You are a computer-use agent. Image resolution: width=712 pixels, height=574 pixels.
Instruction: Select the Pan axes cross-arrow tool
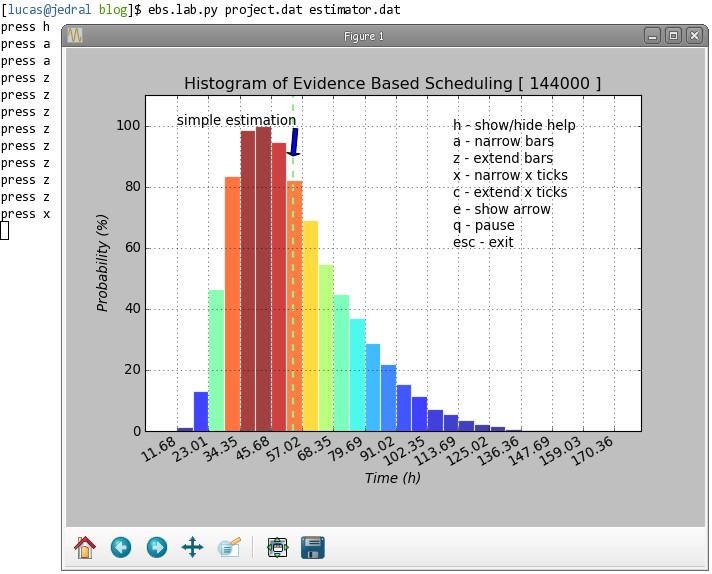tap(193, 547)
